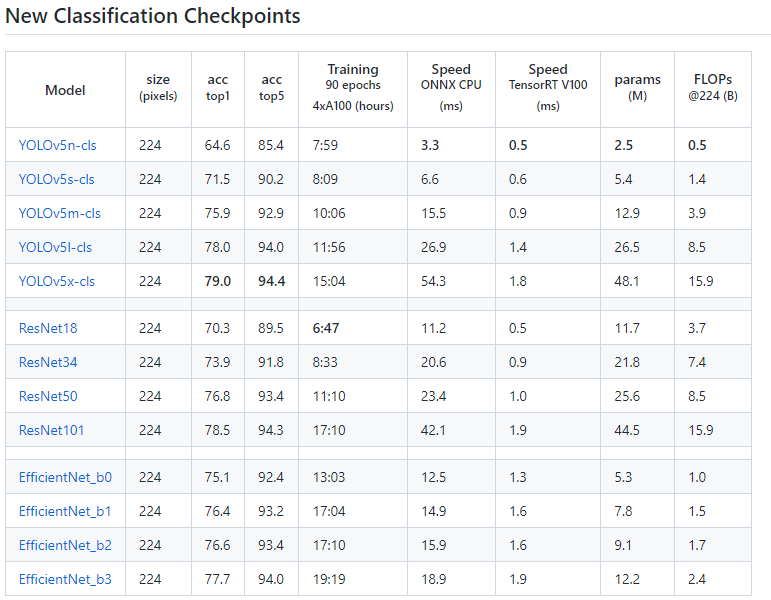Select the 76.8 top1 accuracy cell

217,396
